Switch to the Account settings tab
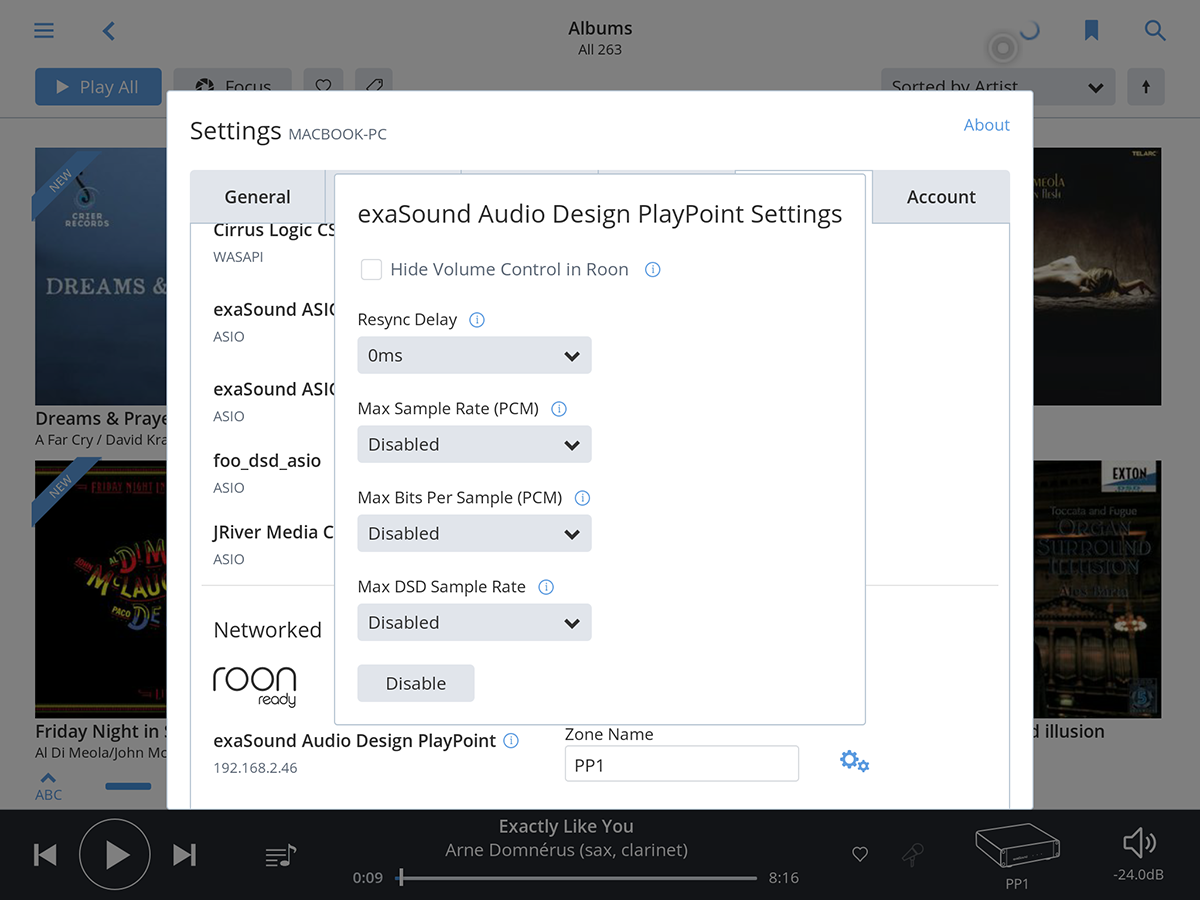This screenshot has height=900, width=1200. [x=941, y=197]
